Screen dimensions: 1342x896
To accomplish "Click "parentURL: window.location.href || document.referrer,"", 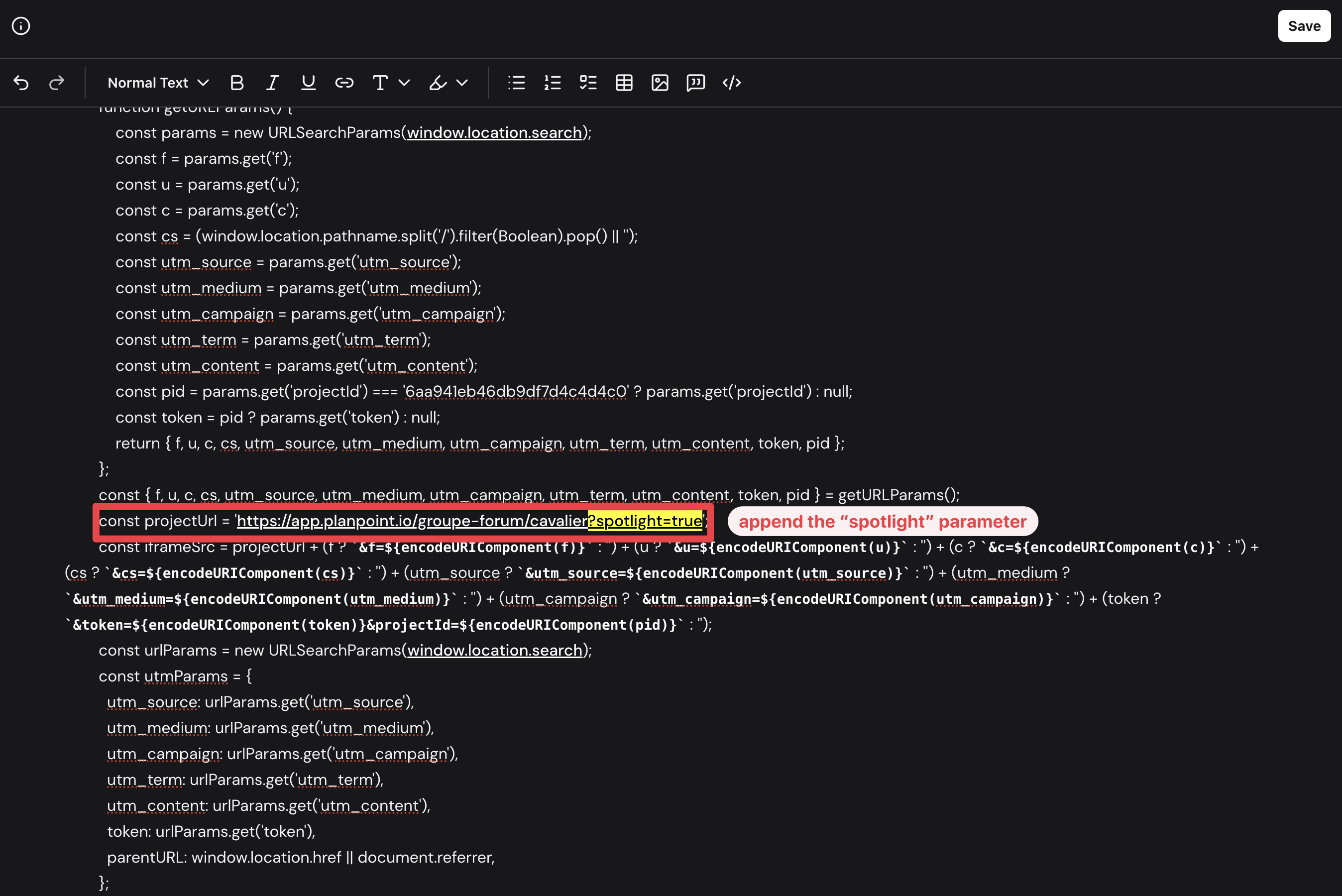I will click(301, 858).
